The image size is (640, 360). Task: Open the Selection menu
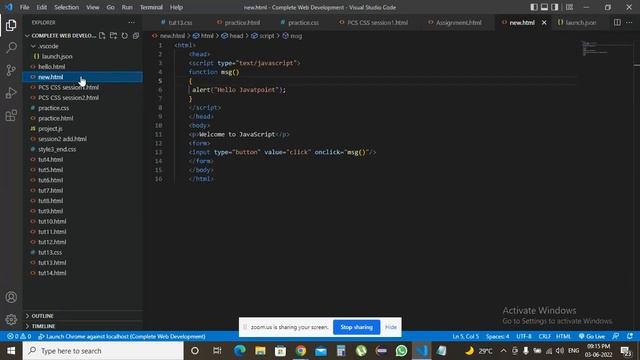pos(67,7)
